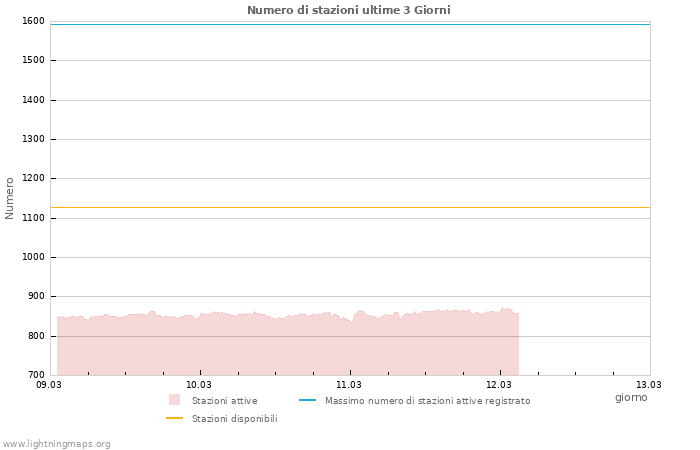The height and width of the screenshot is (450, 700).
Task: Click the 700 value on the y-axis
Action: pyautogui.click(x=35, y=375)
